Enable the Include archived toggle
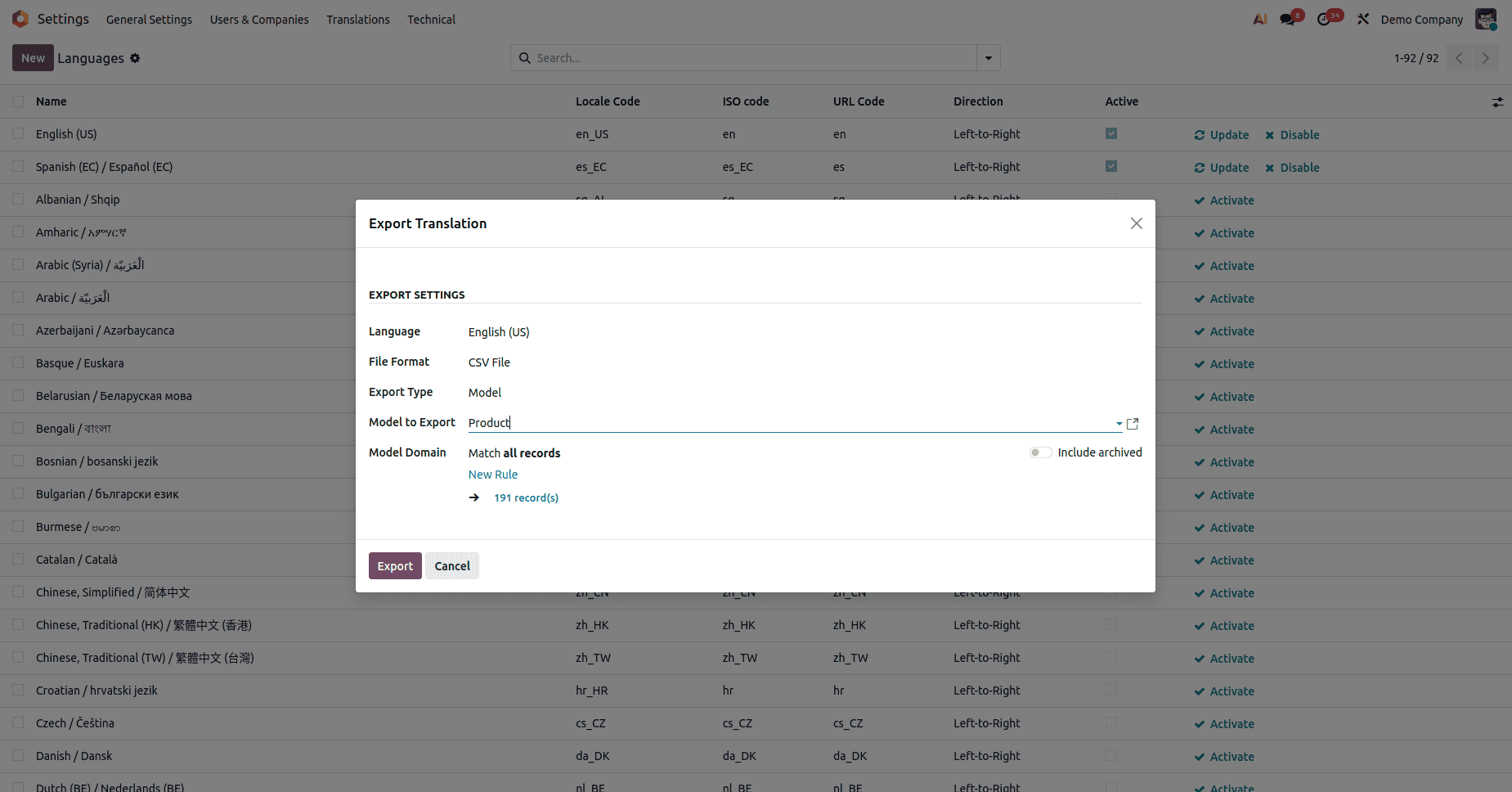The image size is (1512, 792). click(x=1039, y=452)
